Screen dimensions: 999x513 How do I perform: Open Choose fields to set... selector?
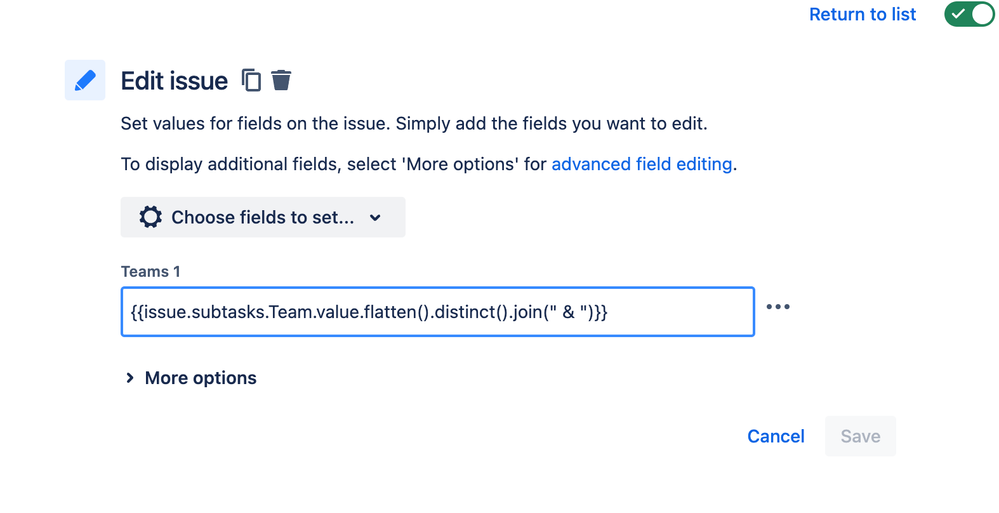coord(263,217)
